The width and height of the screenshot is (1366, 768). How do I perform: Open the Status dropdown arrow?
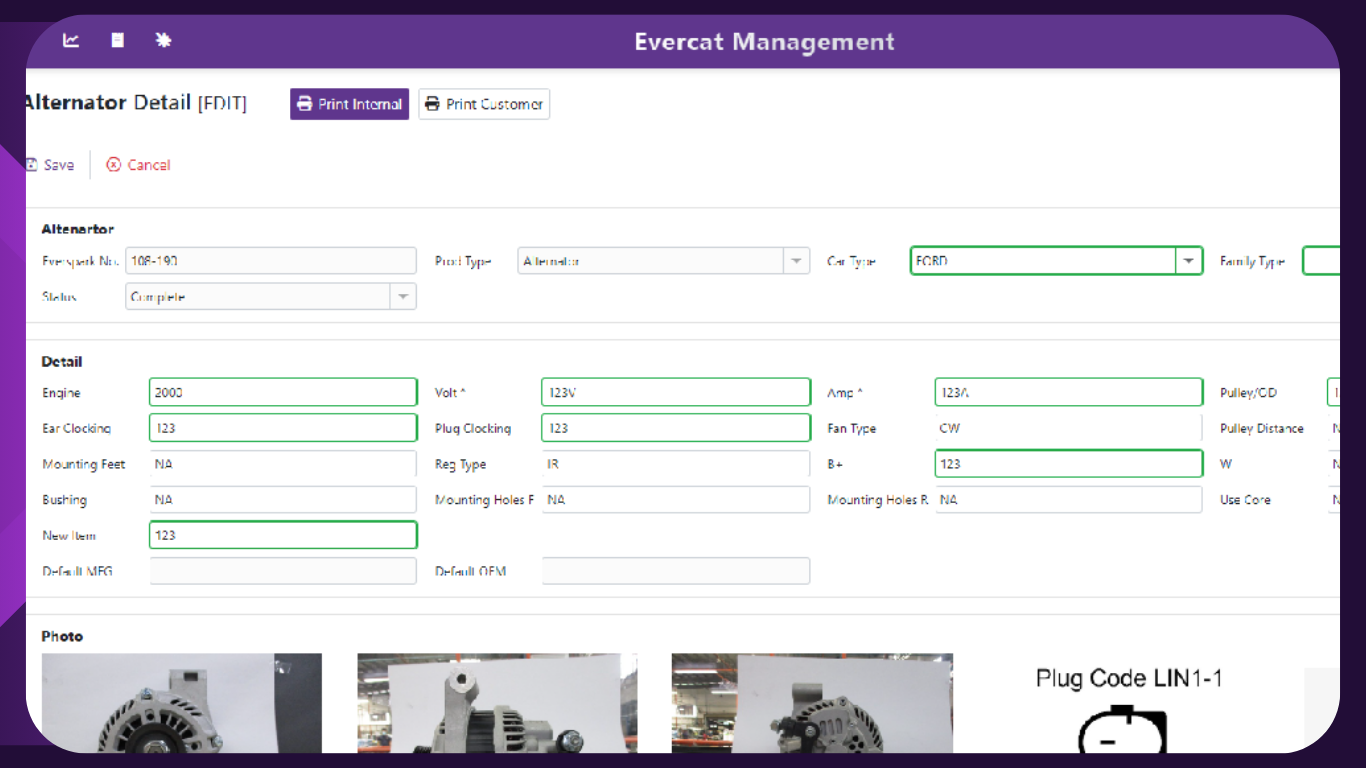(x=402, y=297)
